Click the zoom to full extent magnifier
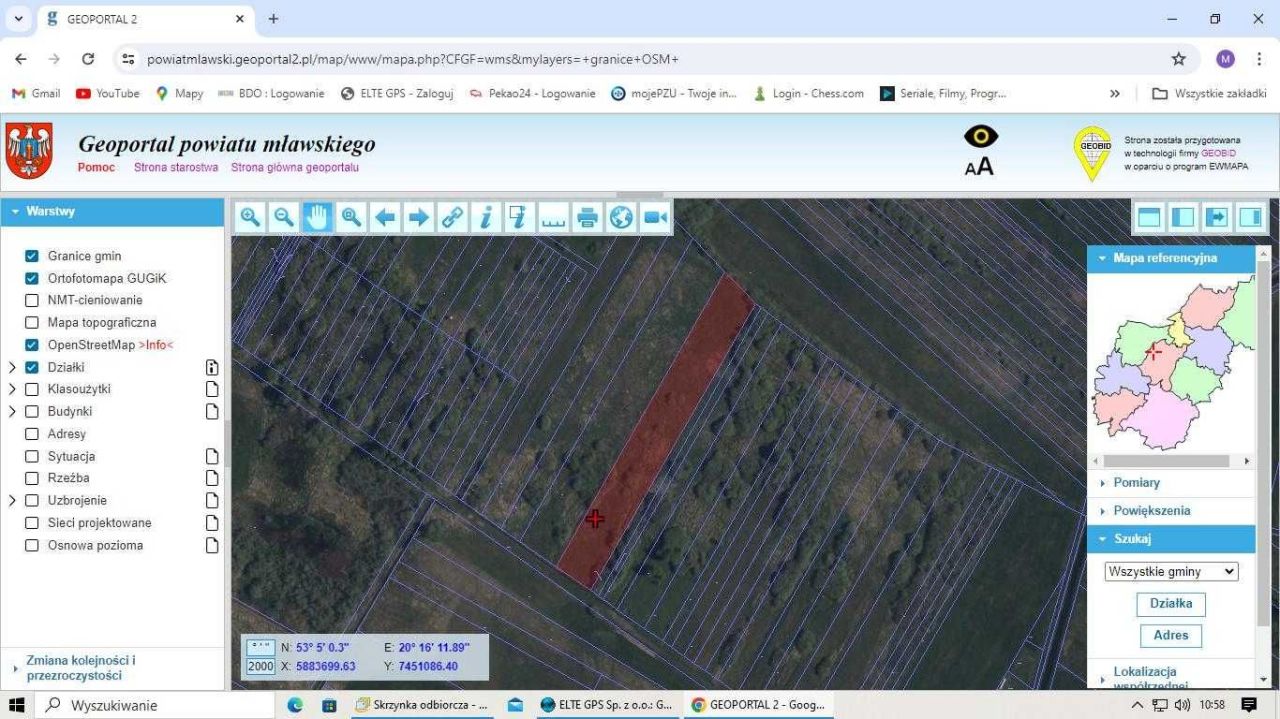This screenshot has width=1280, height=719. coord(351,217)
